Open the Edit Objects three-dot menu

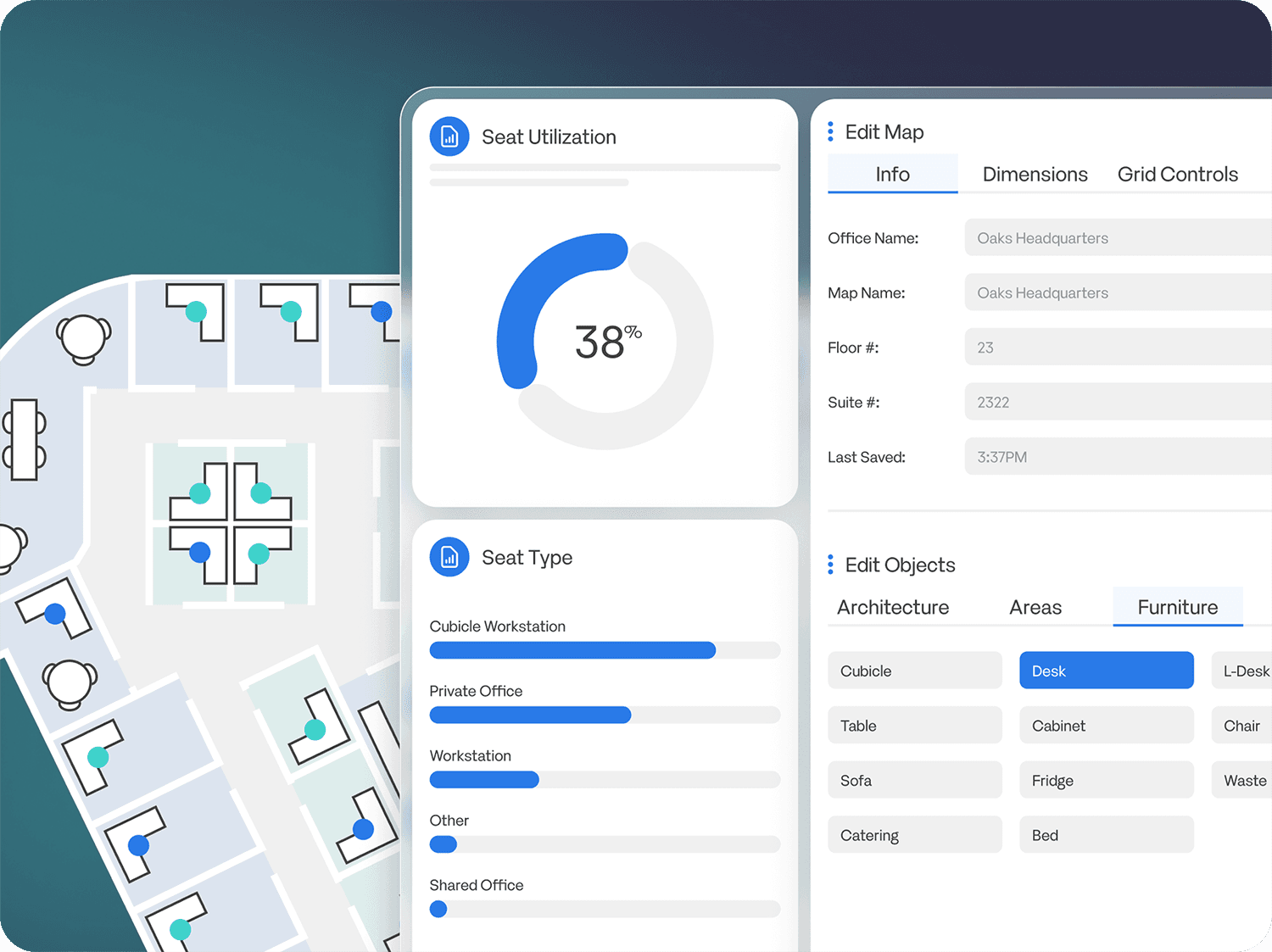pos(830,565)
